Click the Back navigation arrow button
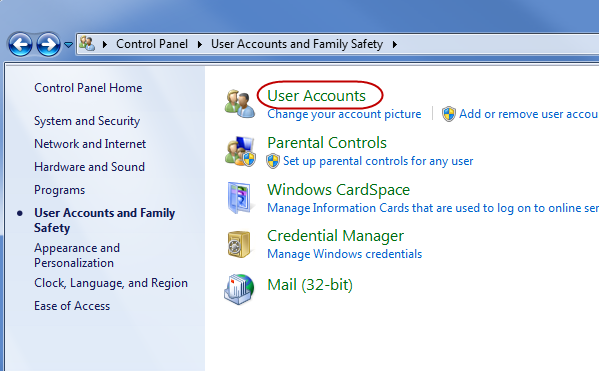 click(20, 44)
